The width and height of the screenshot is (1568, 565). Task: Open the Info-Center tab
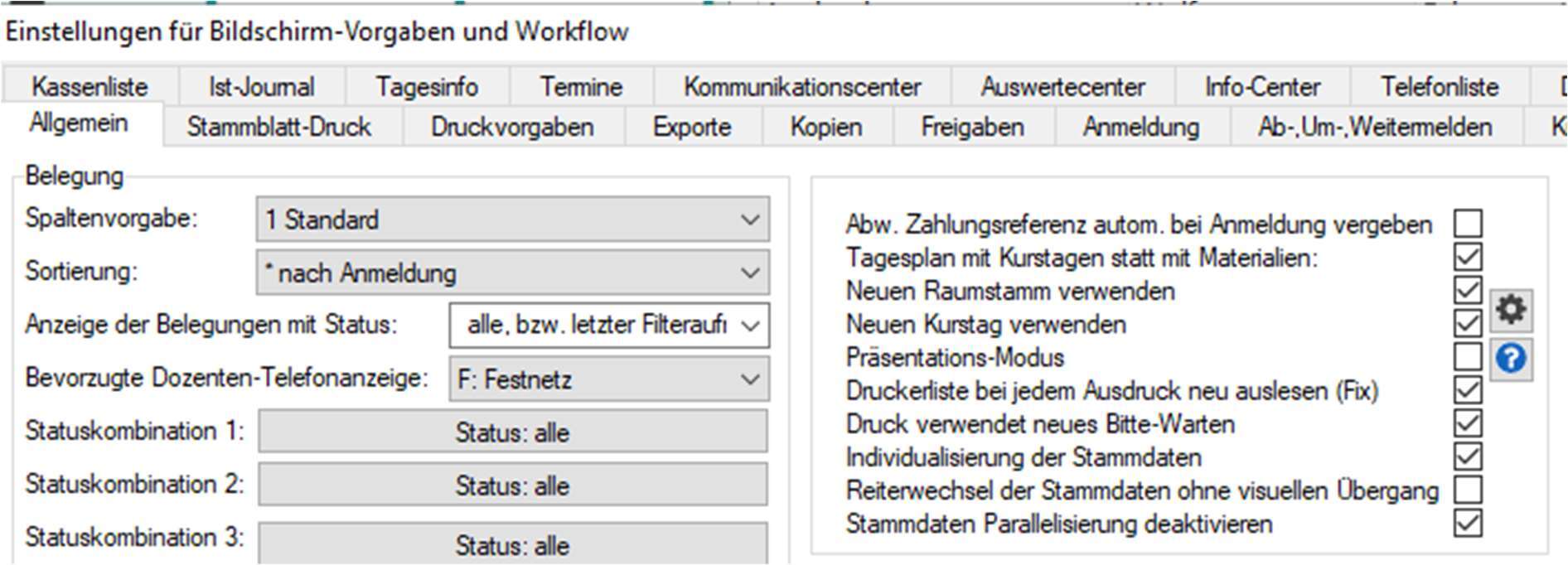1262,86
